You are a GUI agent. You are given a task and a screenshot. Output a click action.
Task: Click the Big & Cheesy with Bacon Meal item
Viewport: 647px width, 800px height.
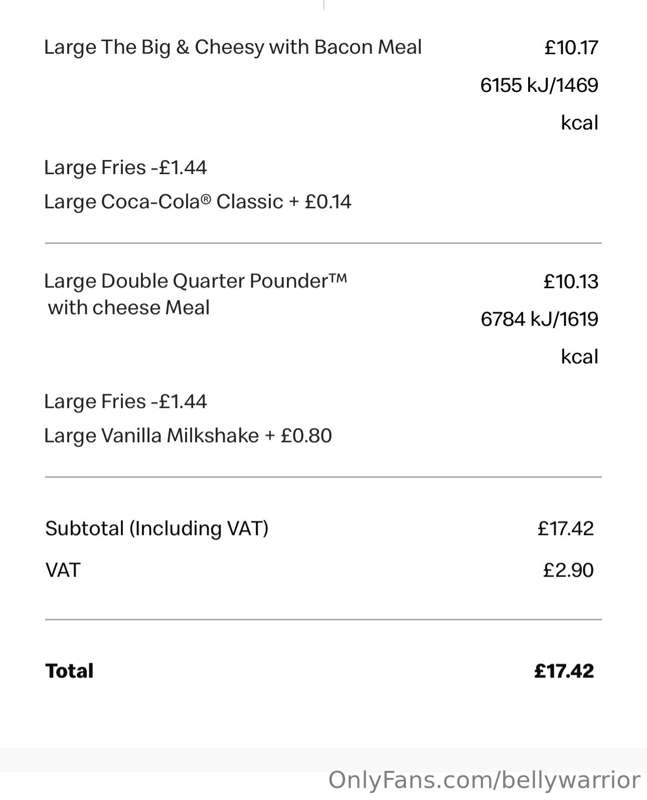click(233, 47)
